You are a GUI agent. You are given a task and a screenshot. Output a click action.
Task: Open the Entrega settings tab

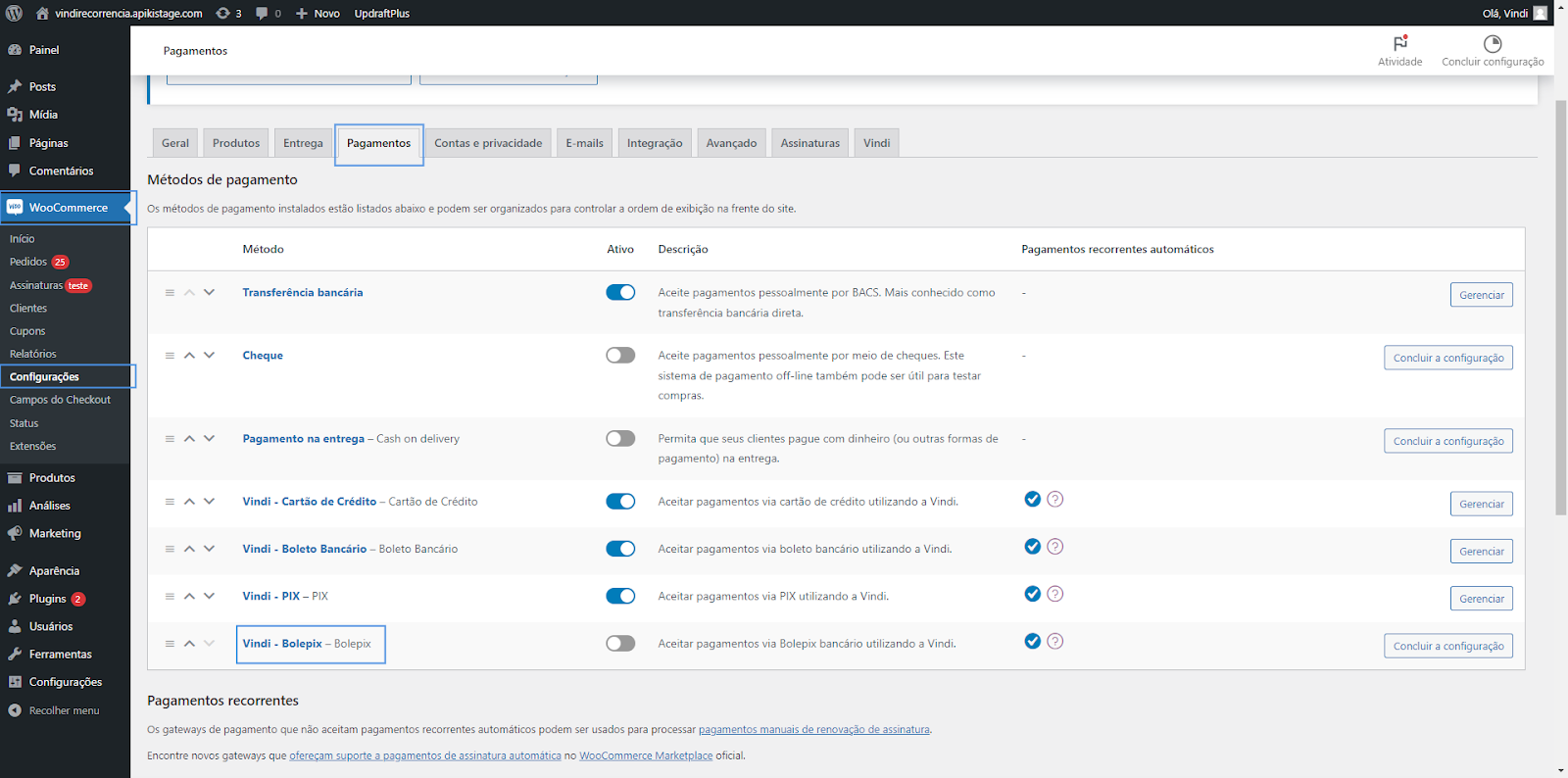click(303, 143)
